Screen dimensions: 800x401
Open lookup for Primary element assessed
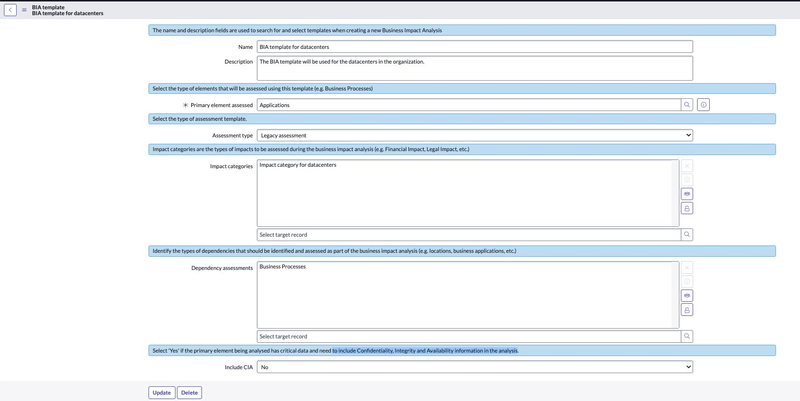point(687,105)
